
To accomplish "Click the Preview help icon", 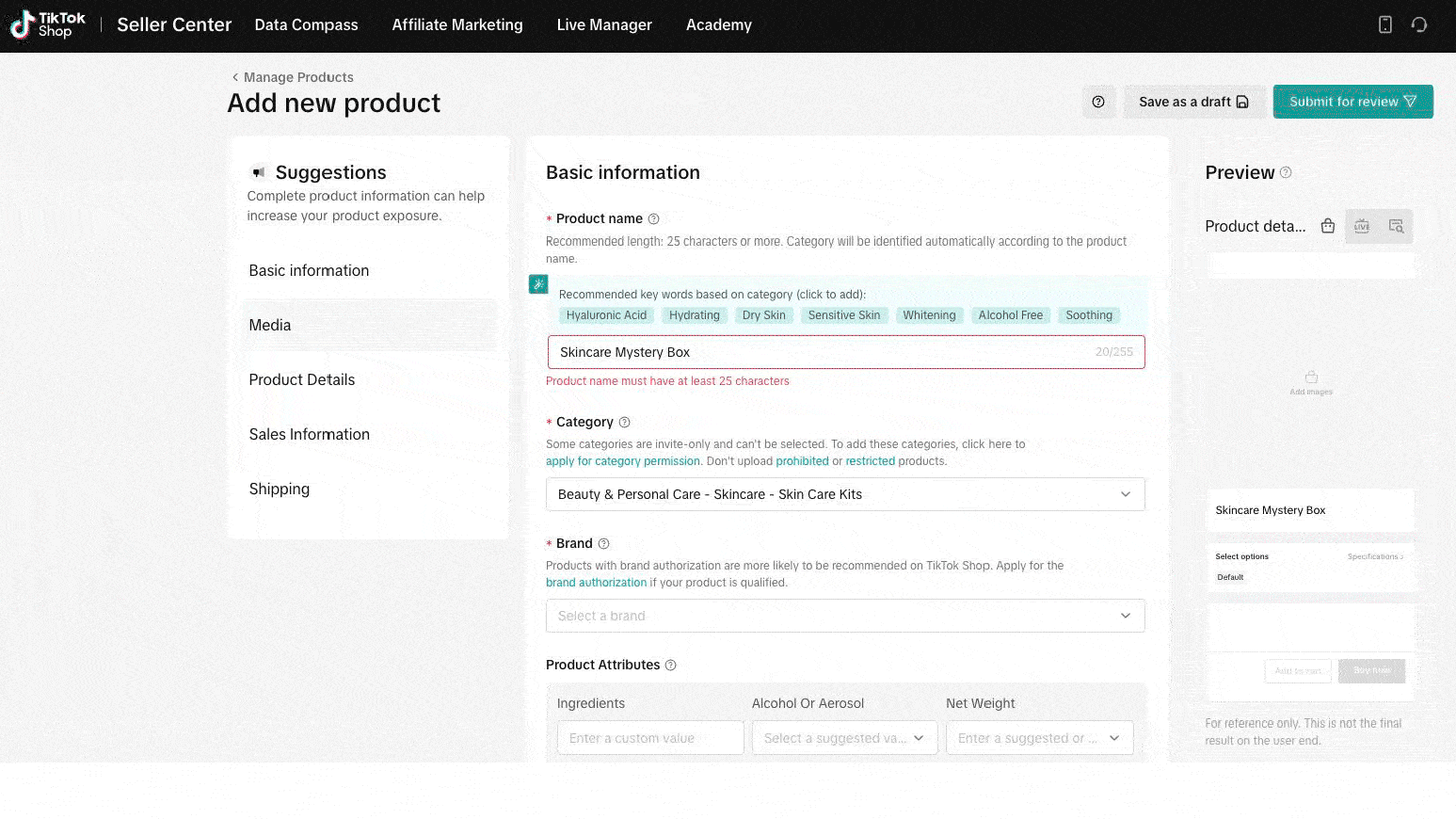I will tap(1286, 173).
